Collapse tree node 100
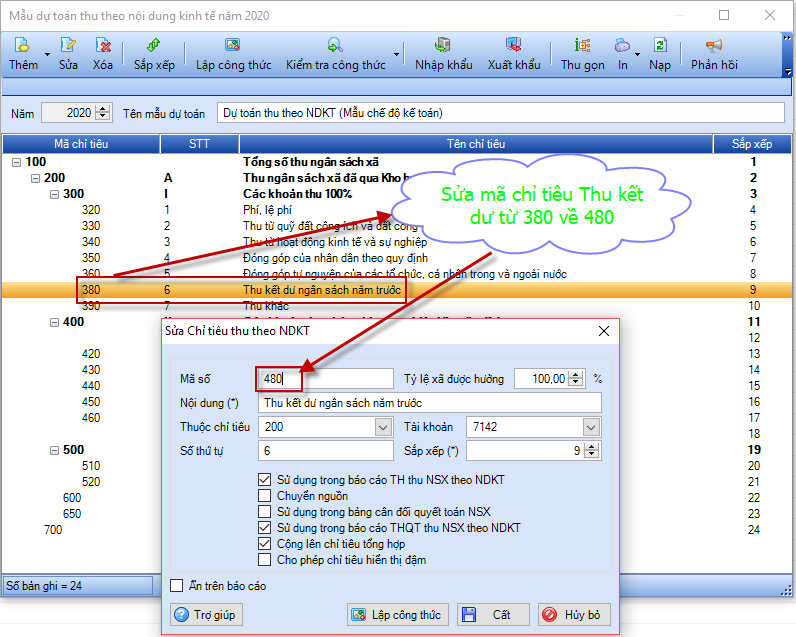The height and width of the screenshot is (637, 796). (17, 162)
